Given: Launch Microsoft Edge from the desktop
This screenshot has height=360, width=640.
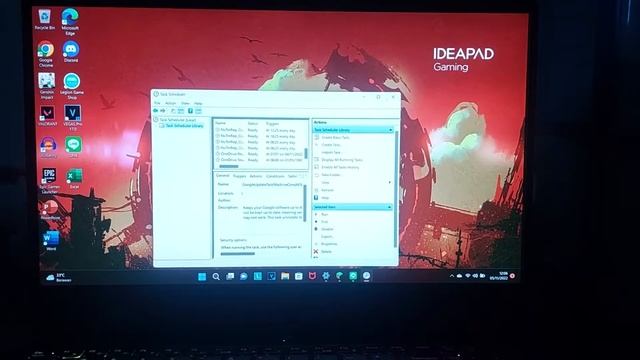Looking at the screenshot, I should tap(70, 22).
